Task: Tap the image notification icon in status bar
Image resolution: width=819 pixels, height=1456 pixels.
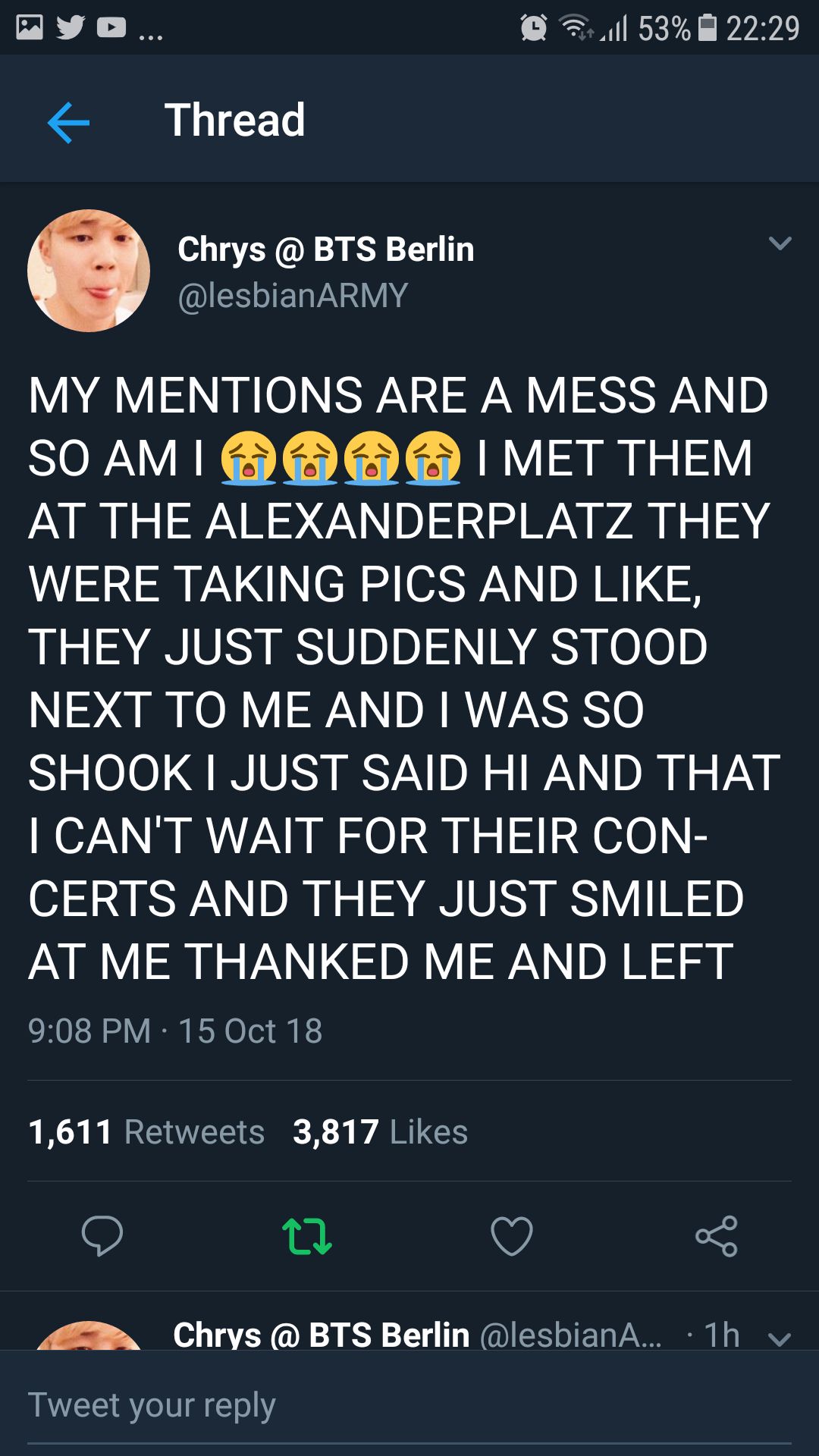Action: point(30,28)
